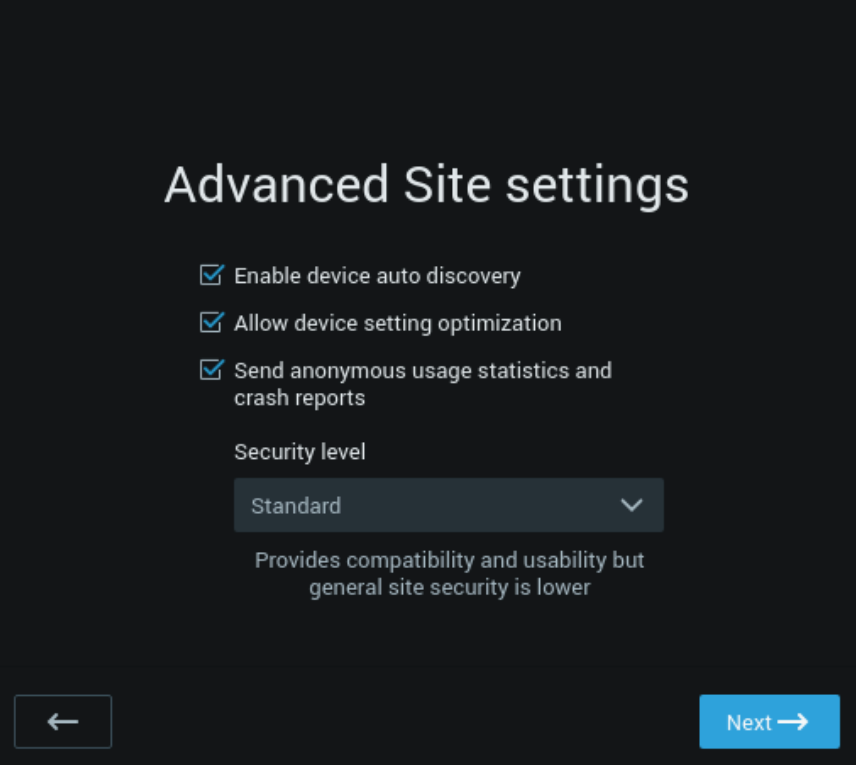Image resolution: width=856 pixels, height=765 pixels.
Task: Click the blue checkmark beside auto discovery
Action: pyautogui.click(x=211, y=275)
